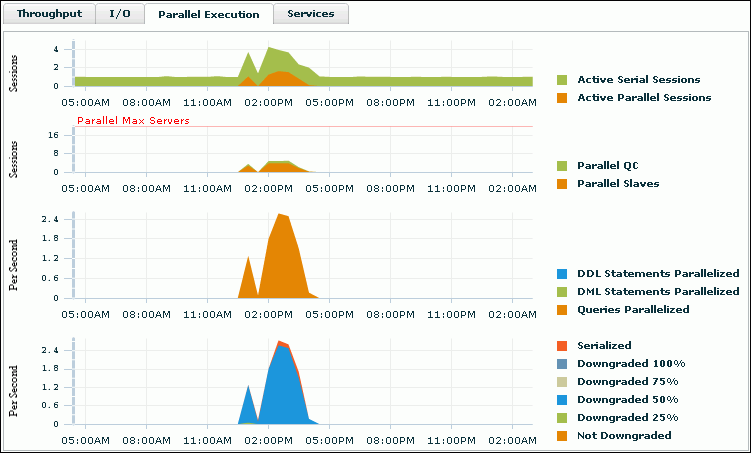Select the Parallel Slaves legend label
Screen dimensions: 751x453
pos(618,183)
